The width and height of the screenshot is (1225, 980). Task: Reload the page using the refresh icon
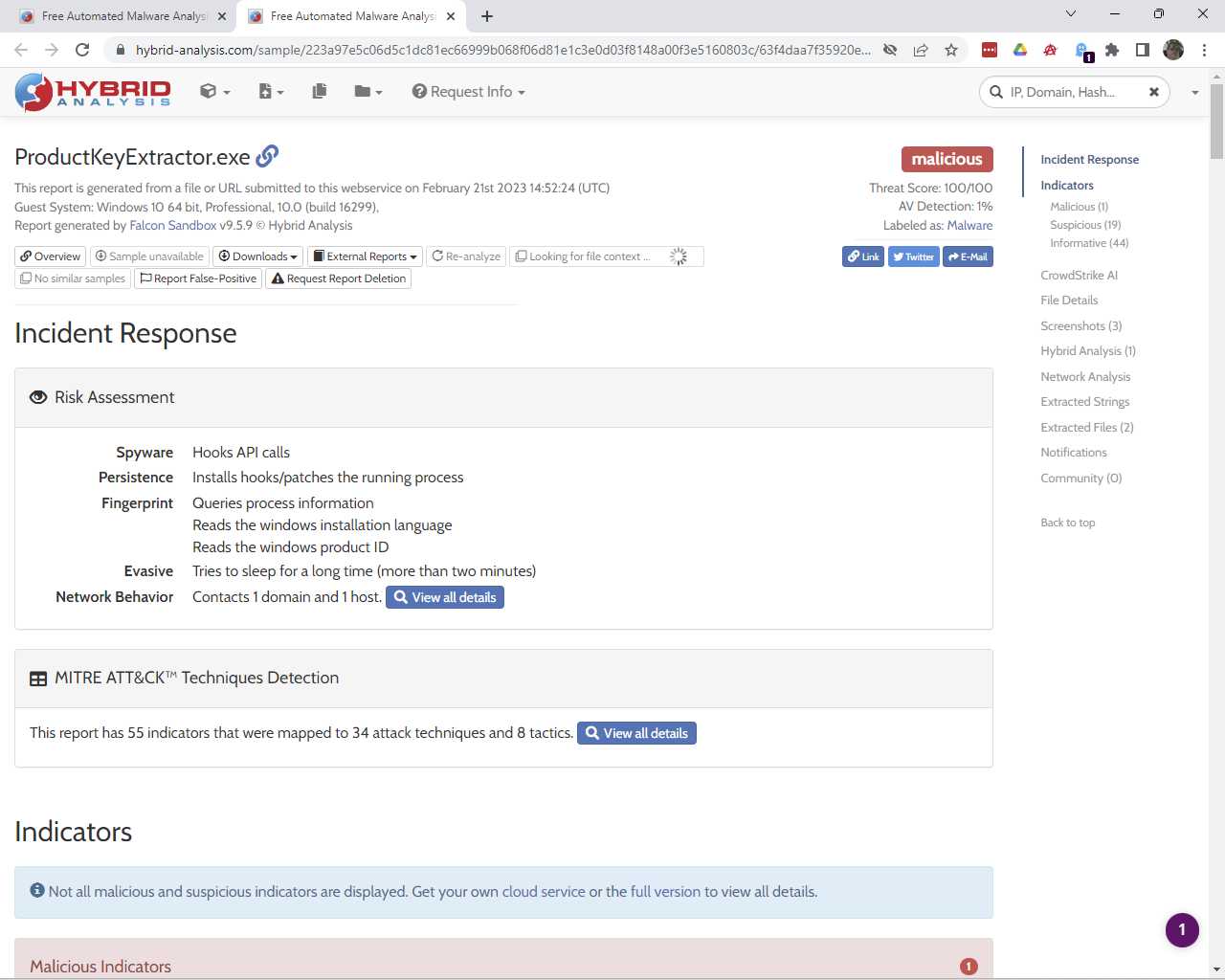coord(82,50)
